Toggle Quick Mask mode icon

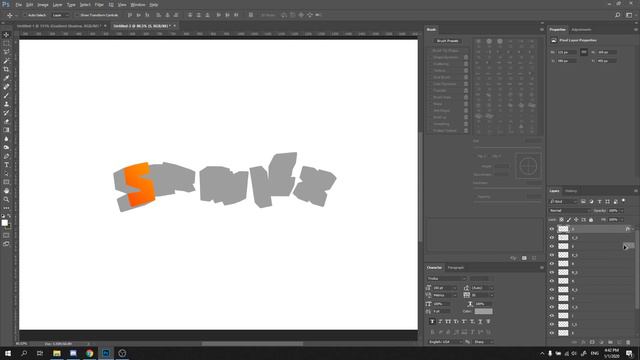[6, 235]
